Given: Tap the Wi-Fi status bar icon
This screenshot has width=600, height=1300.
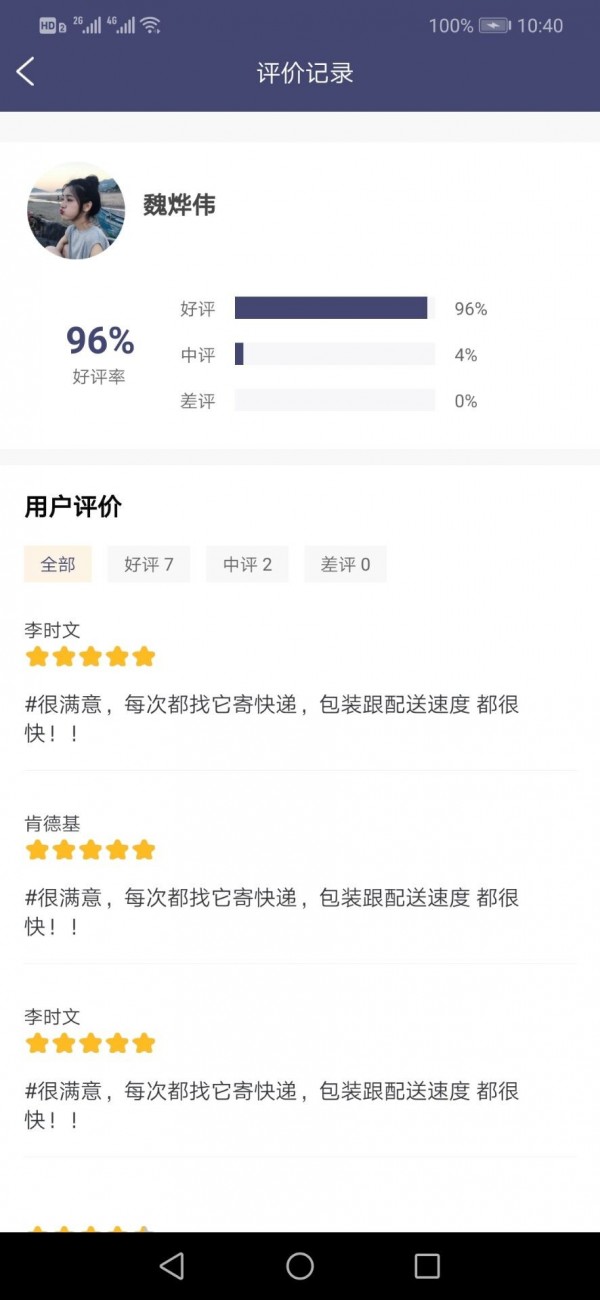Looking at the screenshot, I should click(150, 26).
